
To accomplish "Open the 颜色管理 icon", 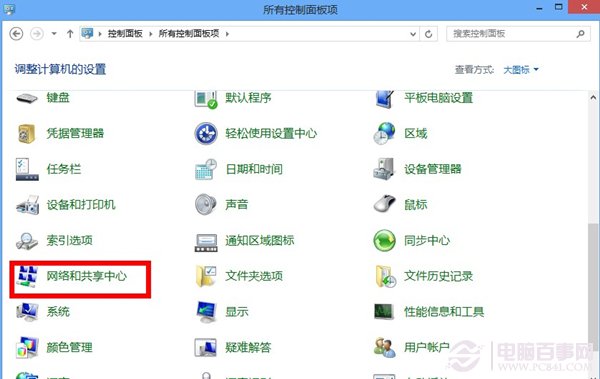I will 27,347.
